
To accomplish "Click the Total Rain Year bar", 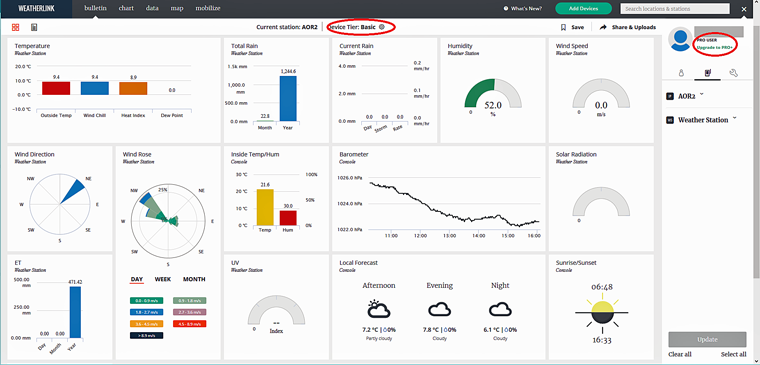I will pos(288,98).
